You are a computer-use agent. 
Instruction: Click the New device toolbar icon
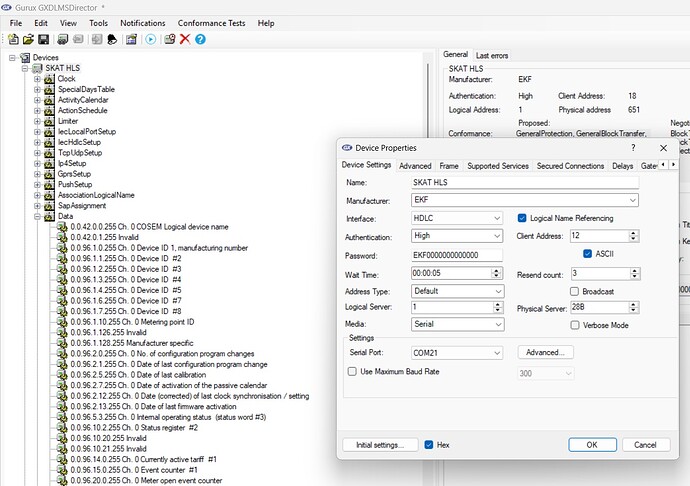(13, 39)
